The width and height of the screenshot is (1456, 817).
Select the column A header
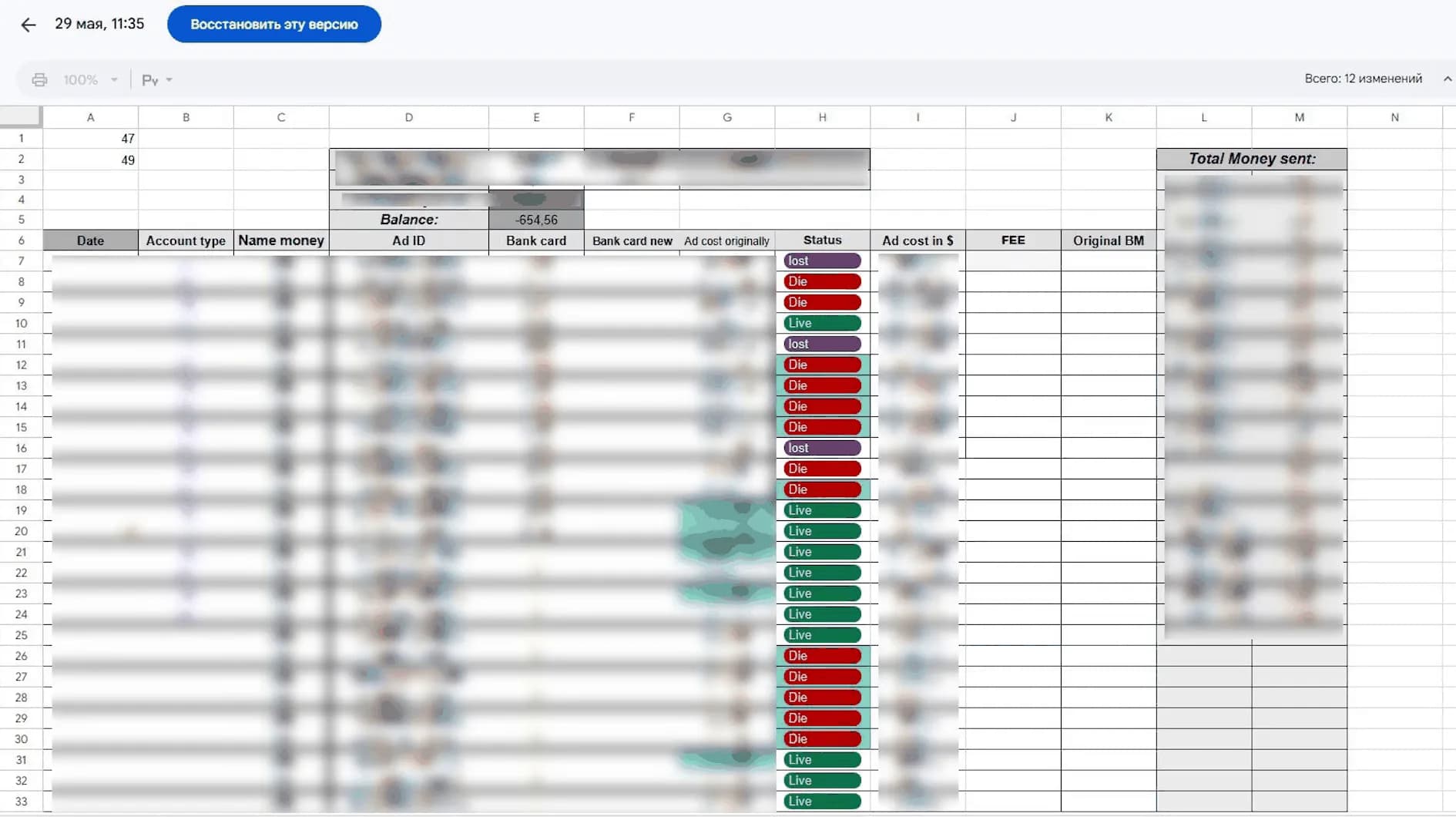[90, 117]
